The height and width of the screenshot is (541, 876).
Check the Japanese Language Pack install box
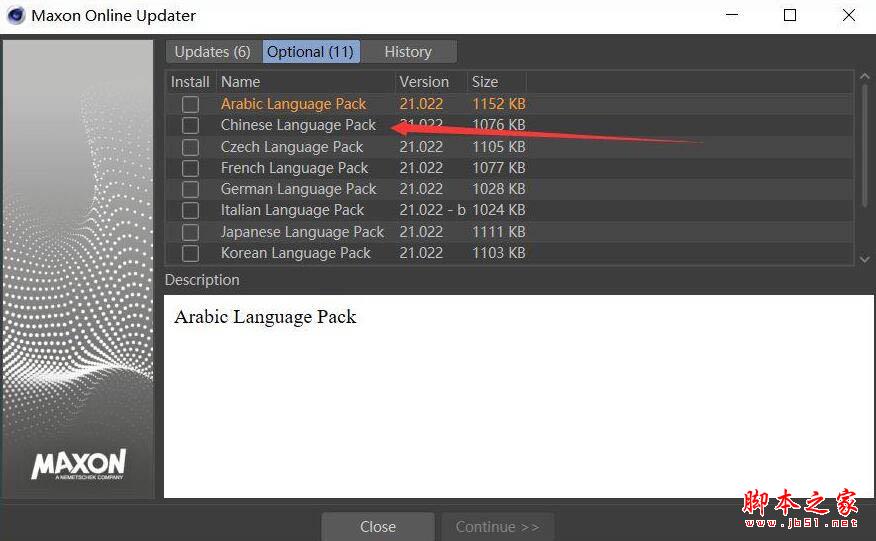point(190,232)
